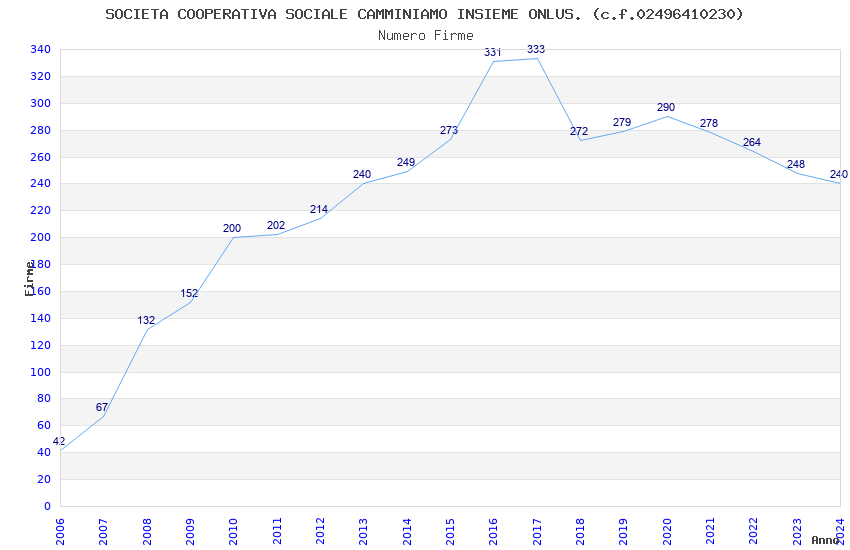The width and height of the screenshot is (850, 550).
Task: Click the y-axis value 140
Action: pos(41,318)
